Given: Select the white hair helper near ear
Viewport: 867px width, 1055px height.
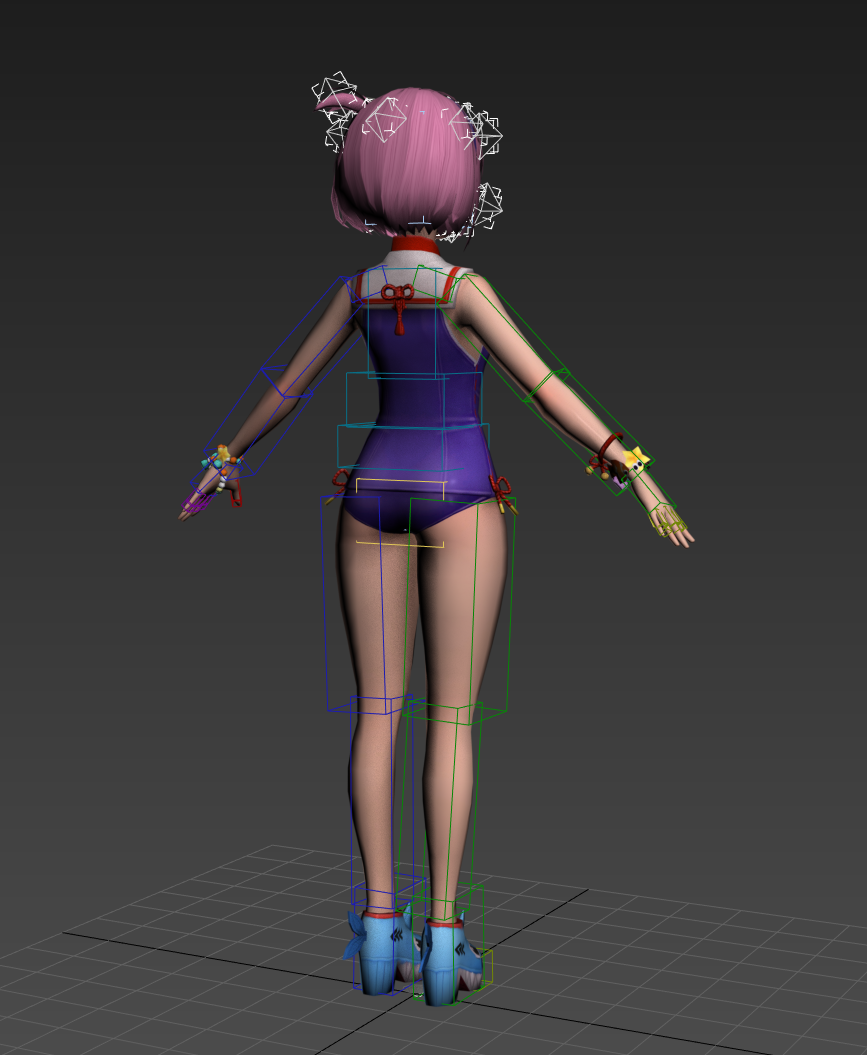Looking at the screenshot, I should pyautogui.click(x=489, y=205).
